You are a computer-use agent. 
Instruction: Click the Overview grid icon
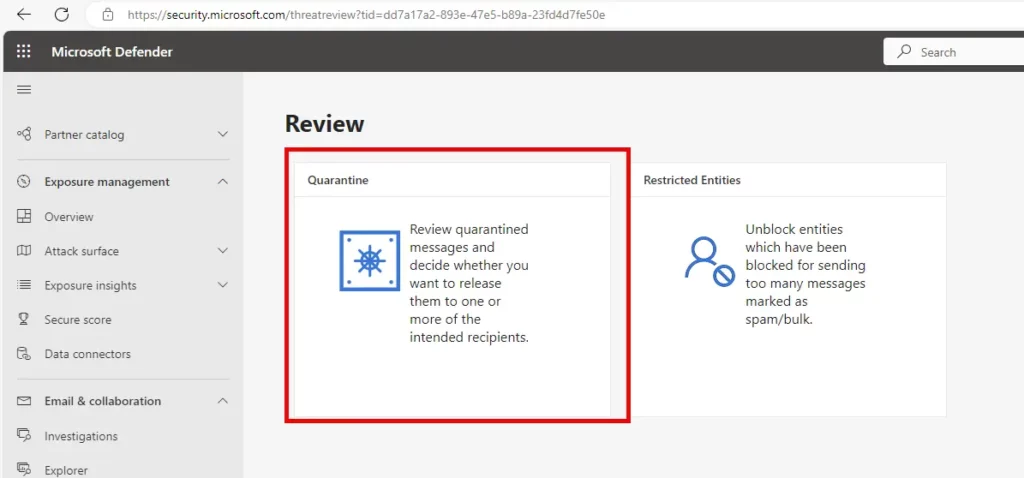tap(24, 216)
